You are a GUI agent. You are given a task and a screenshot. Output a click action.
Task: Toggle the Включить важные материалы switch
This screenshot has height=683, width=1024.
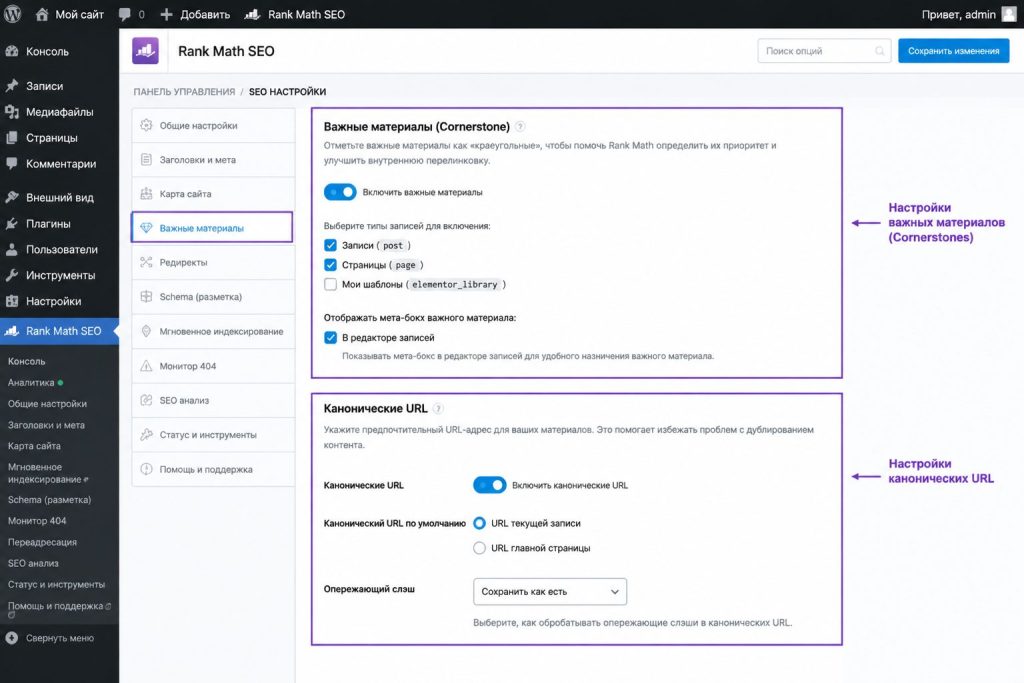[x=340, y=192]
